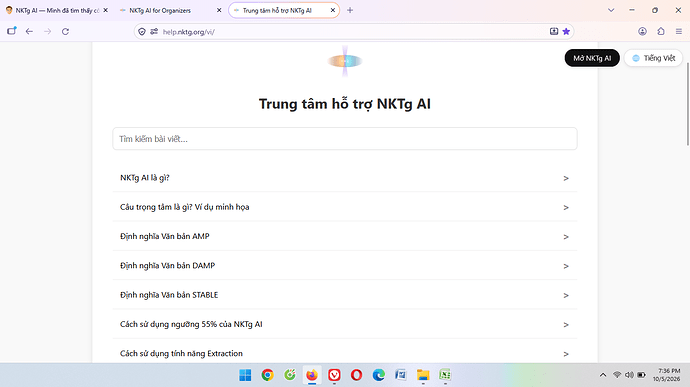
Task: Launch Google Chrome from taskbar
Action: click(x=267, y=375)
